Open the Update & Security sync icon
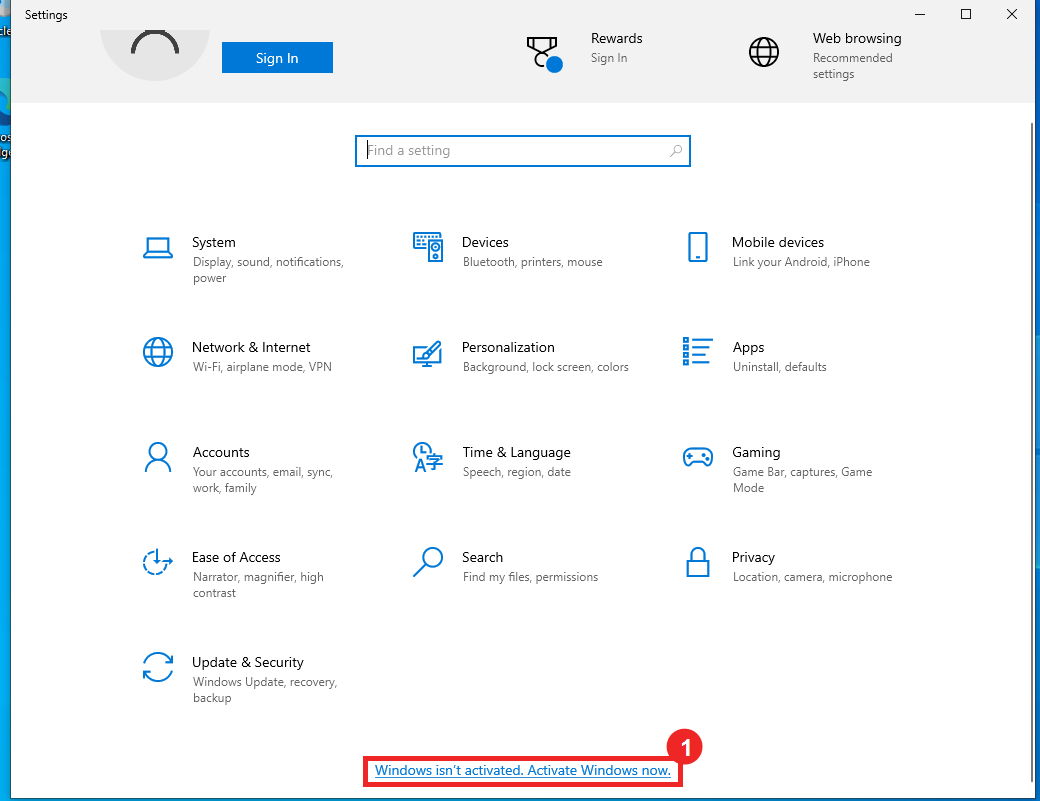Image resolution: width=1040 pixels, height=801 pixels. (158, 667)
